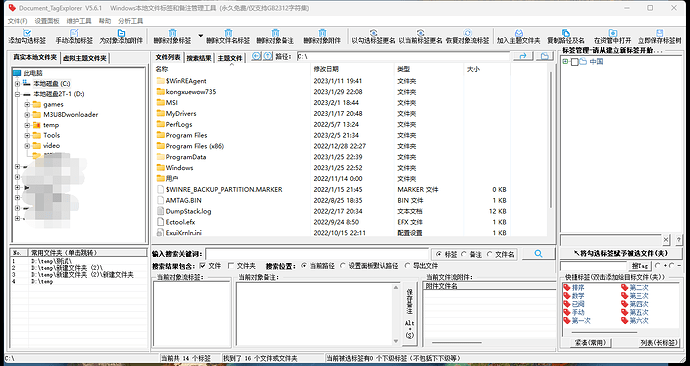Click the 加入主题文件夹 toolbar icon
This screenshot has width=690, height=366.
coord(518,33)
